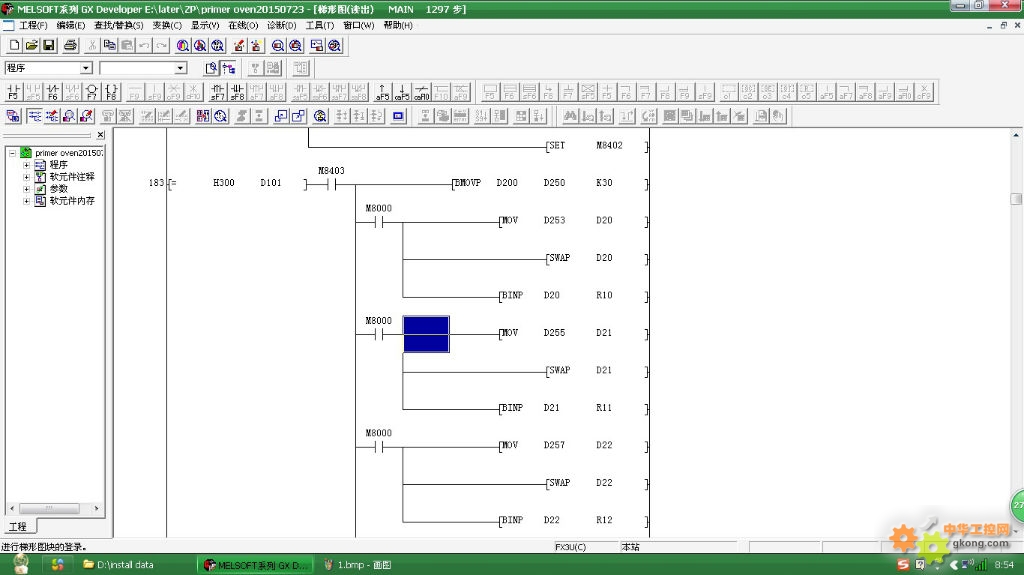Click the project tree horizontal scrollbar thumb
Viewport: 1024px width, 575px height.
pos(50,508)
